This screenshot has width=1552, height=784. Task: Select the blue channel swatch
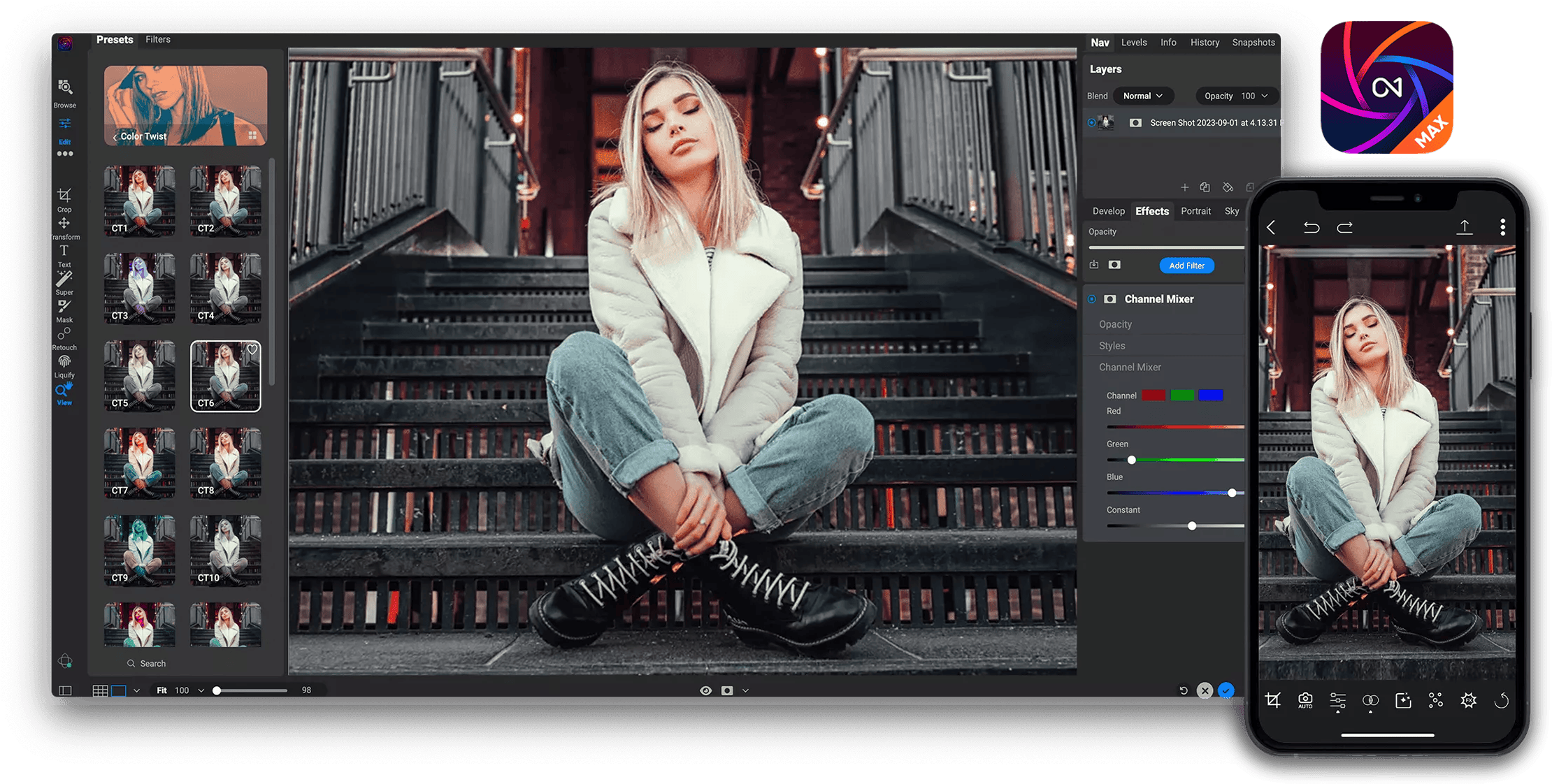click(1210, 395)
